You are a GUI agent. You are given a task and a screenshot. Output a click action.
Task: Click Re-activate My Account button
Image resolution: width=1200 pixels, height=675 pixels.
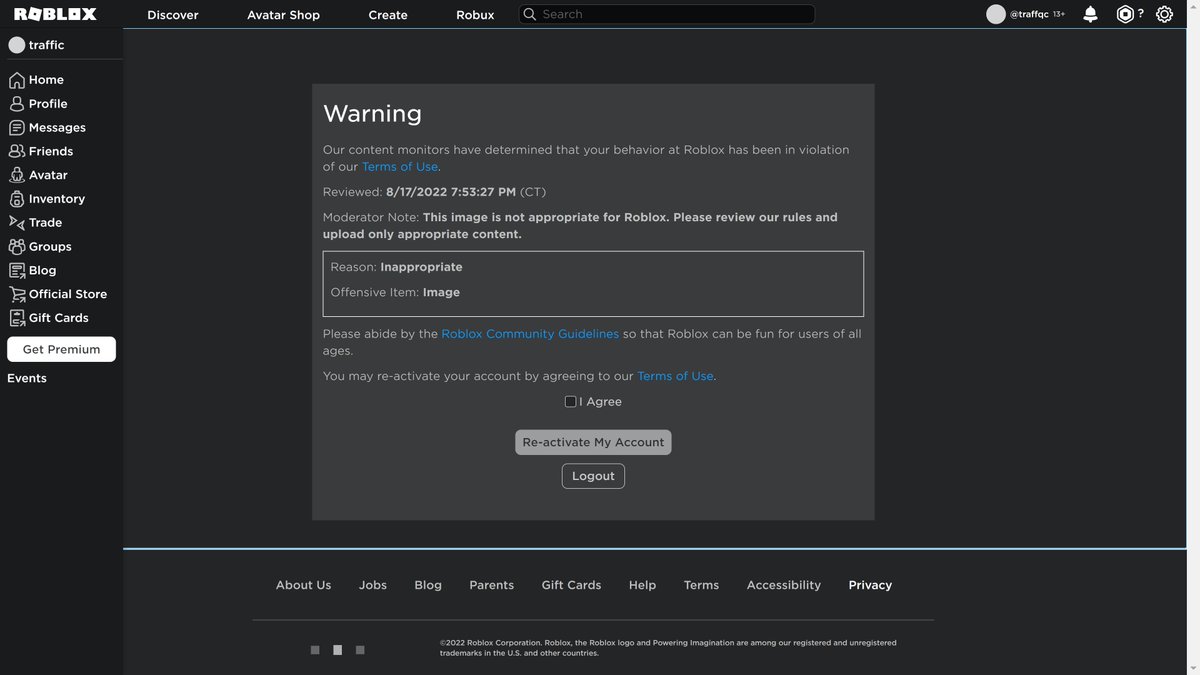[x=593, y=442]
